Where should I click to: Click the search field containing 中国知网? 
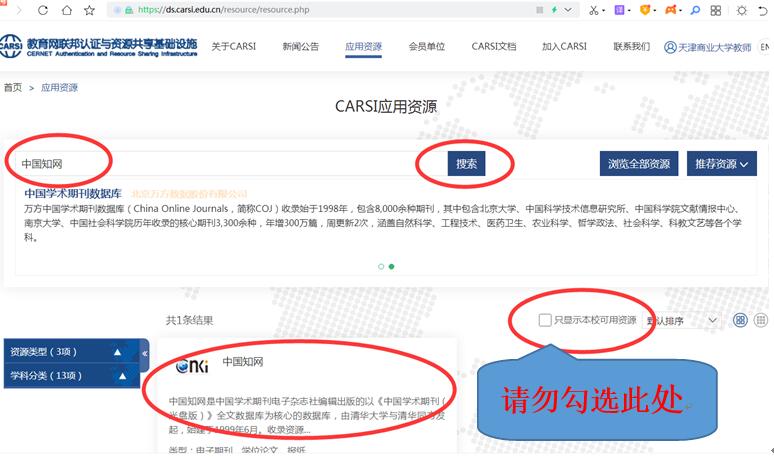(231, 164)
